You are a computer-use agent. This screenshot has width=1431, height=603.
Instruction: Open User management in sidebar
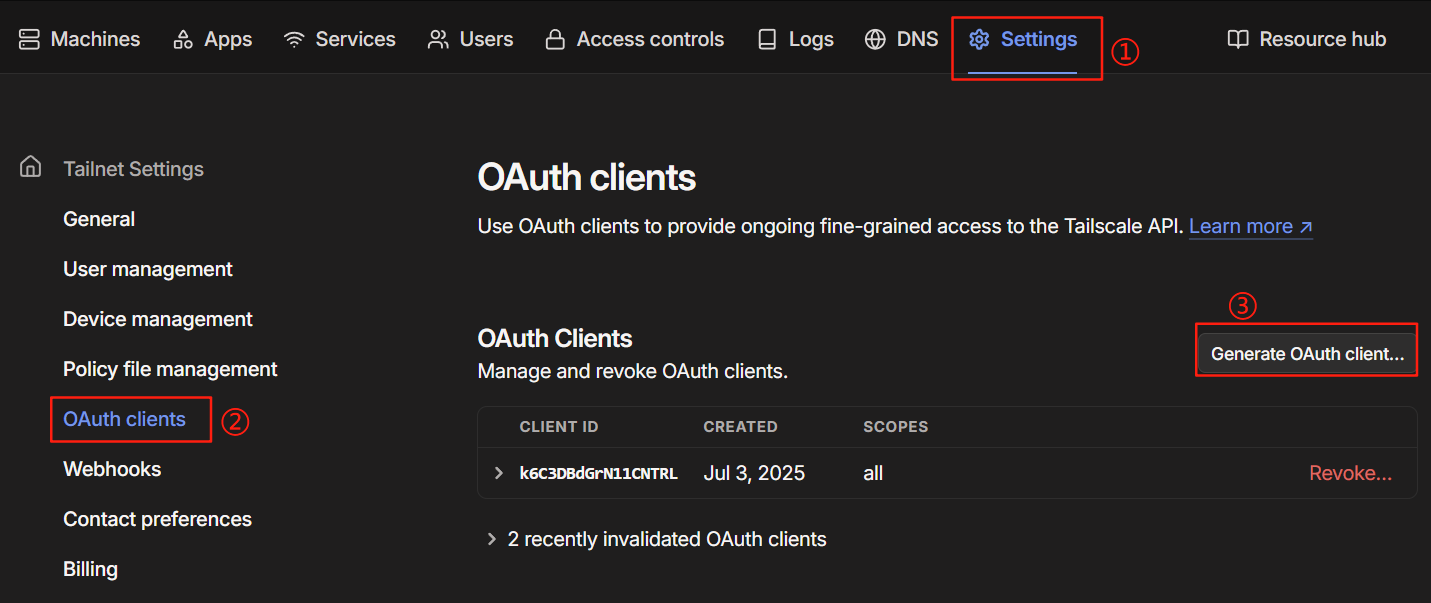[148, 269]
